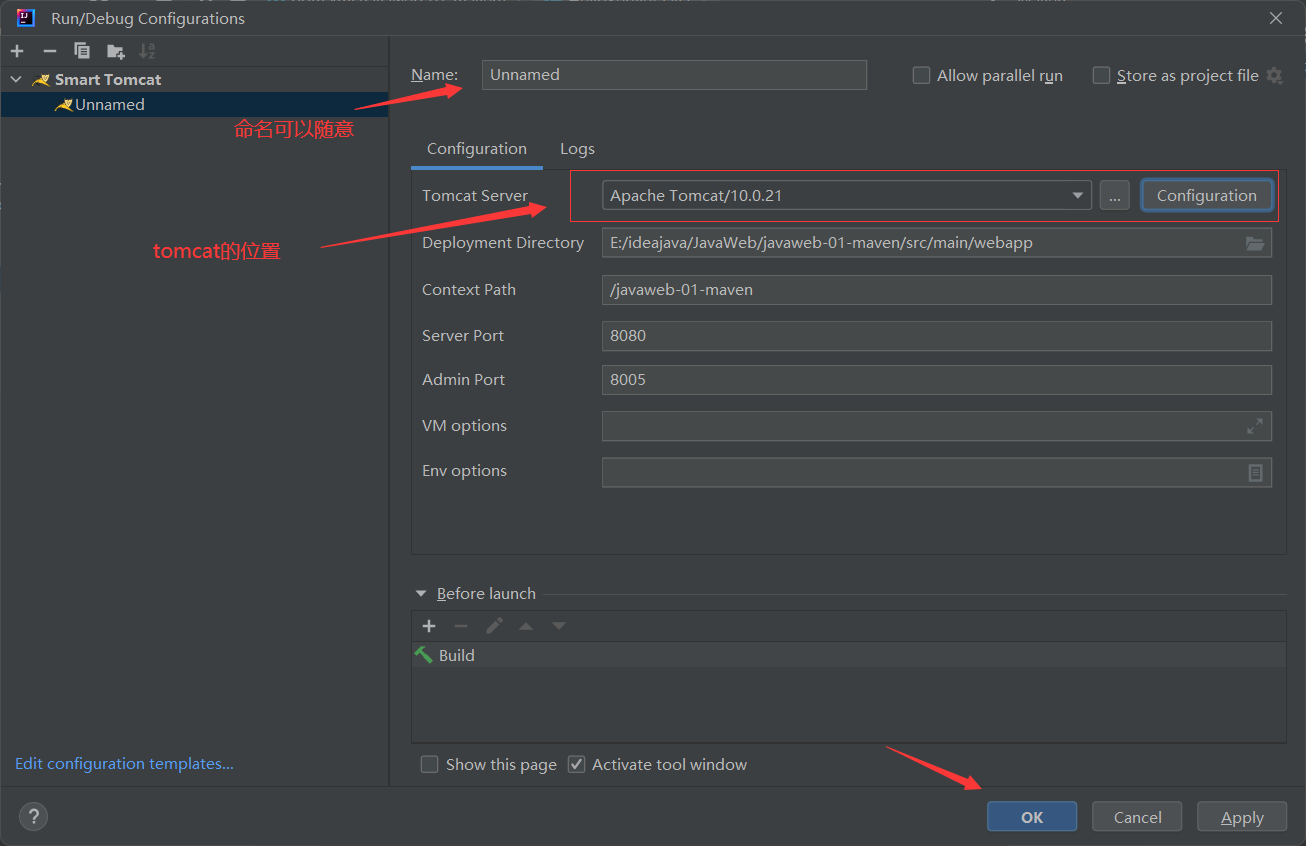This screenshot has height=846, width=1306.
Task: Move Before launch task down
Action: click(559, 626)
